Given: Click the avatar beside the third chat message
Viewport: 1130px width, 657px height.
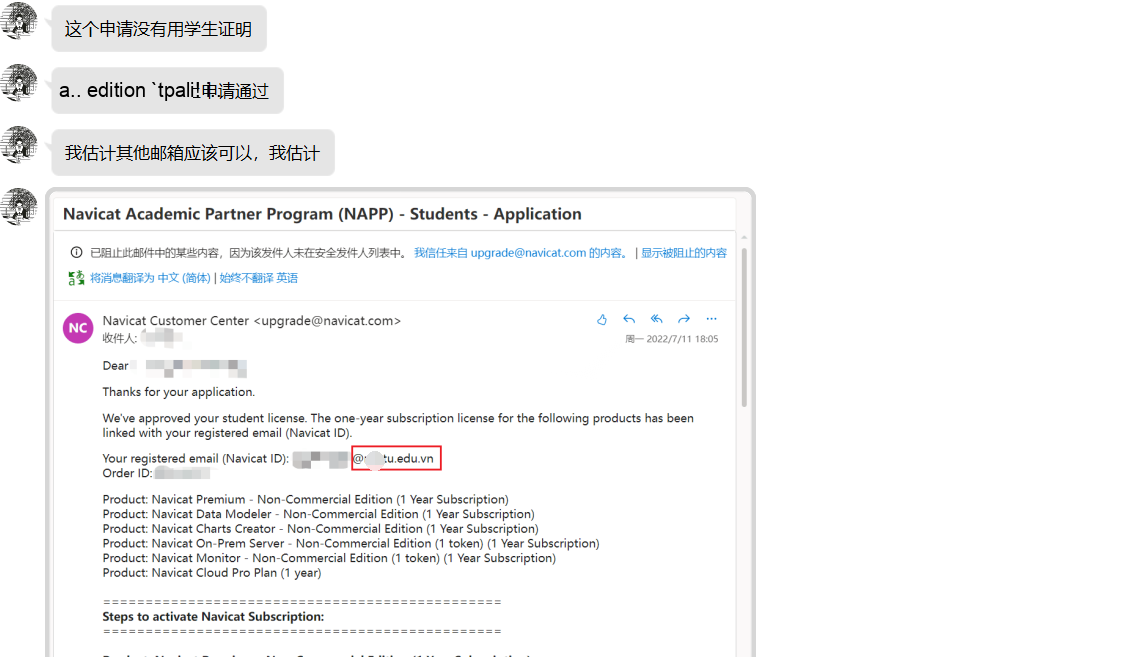Looking at the screenshot, I should tap(19, 144).
